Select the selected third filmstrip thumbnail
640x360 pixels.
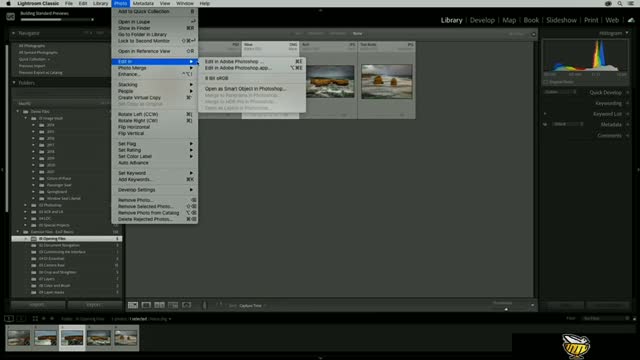[72, 338]
